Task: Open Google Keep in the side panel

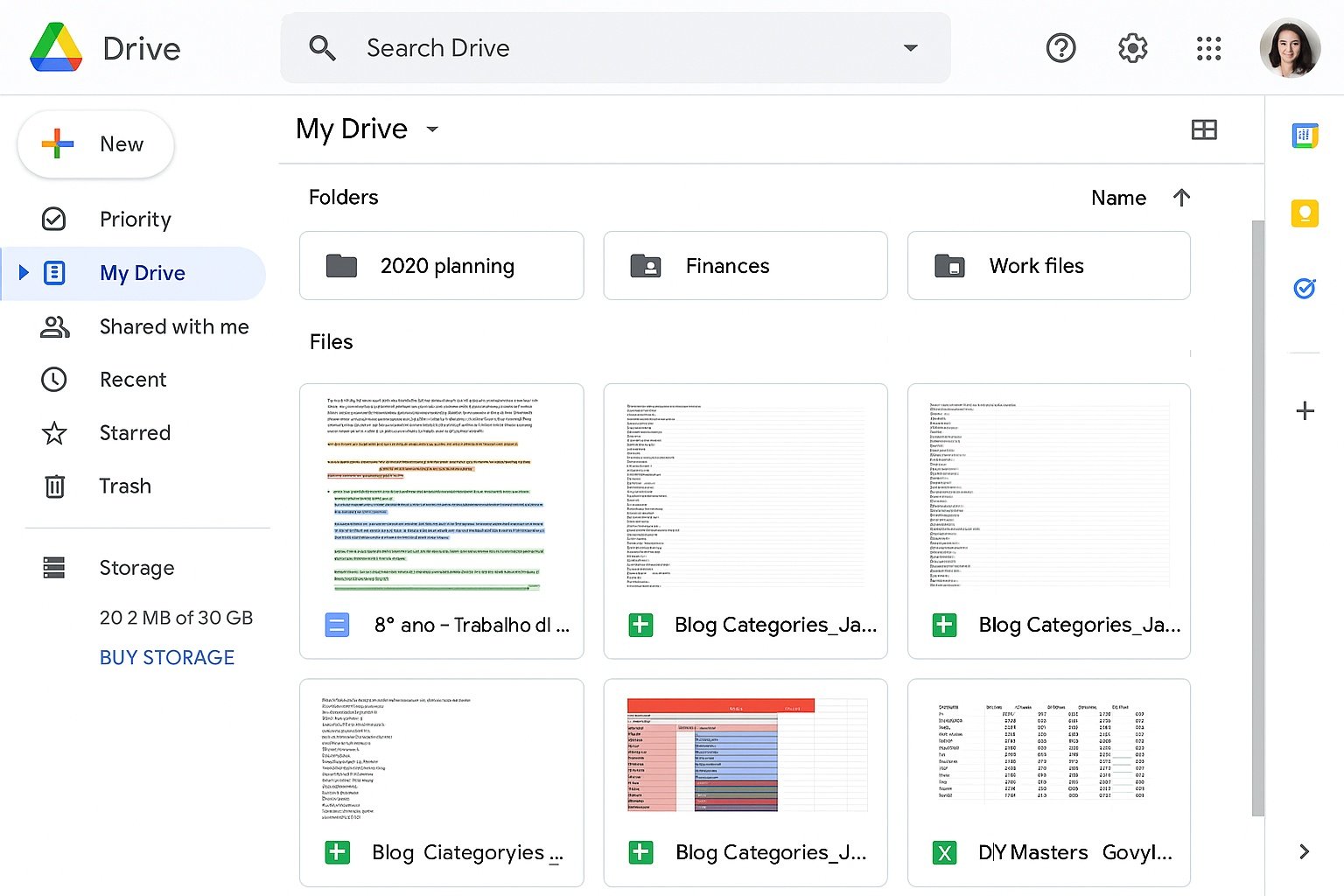Action: pyautogui.click(x=1305, y=213)
